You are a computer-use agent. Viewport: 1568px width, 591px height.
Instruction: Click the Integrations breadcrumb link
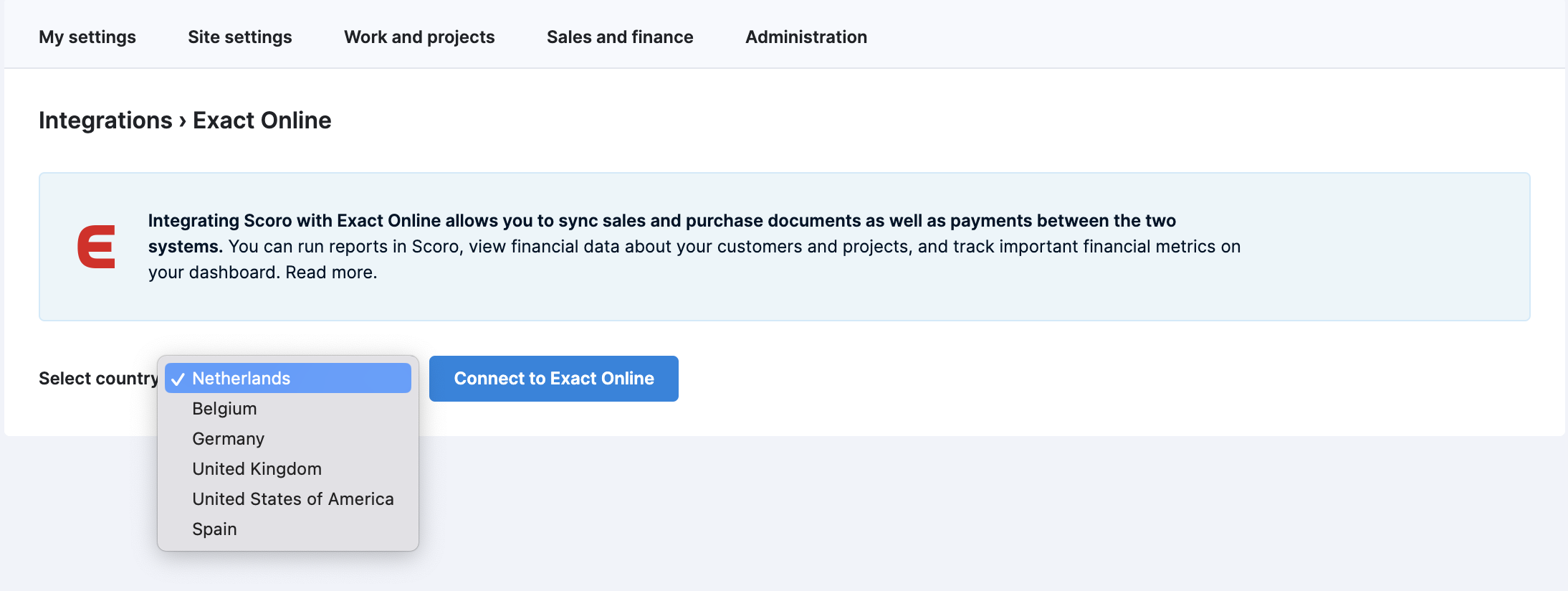(105, 120)
